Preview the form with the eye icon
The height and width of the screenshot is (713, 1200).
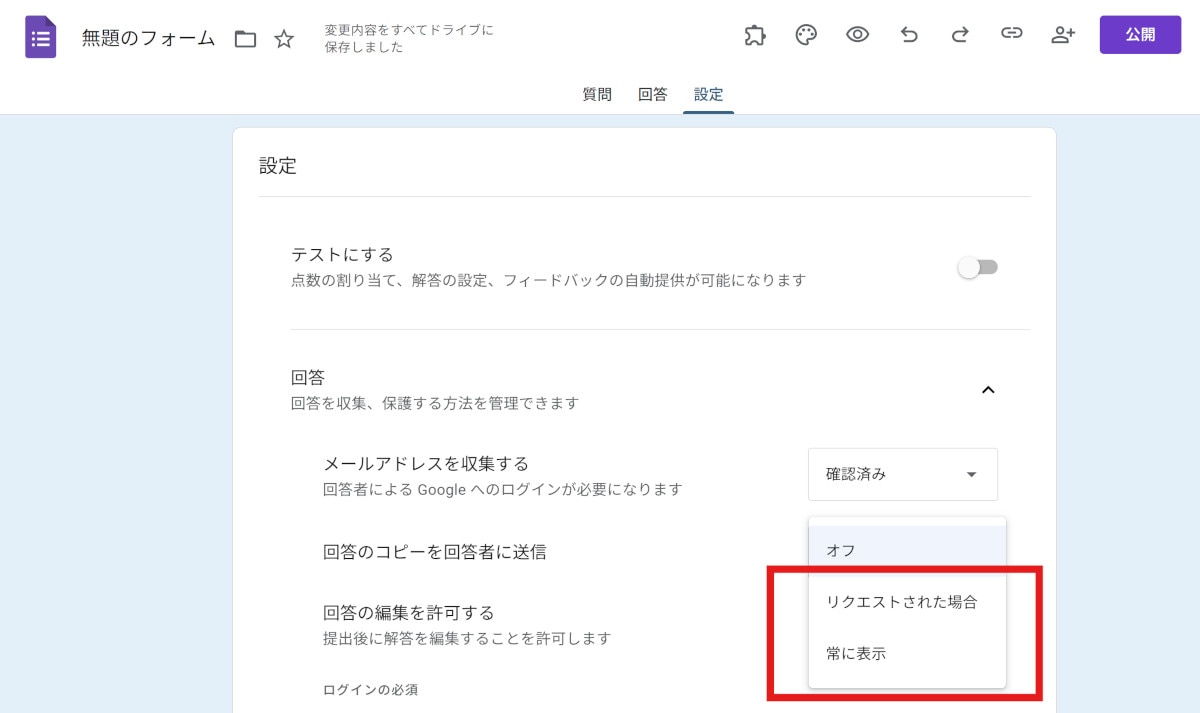[857, 34]
